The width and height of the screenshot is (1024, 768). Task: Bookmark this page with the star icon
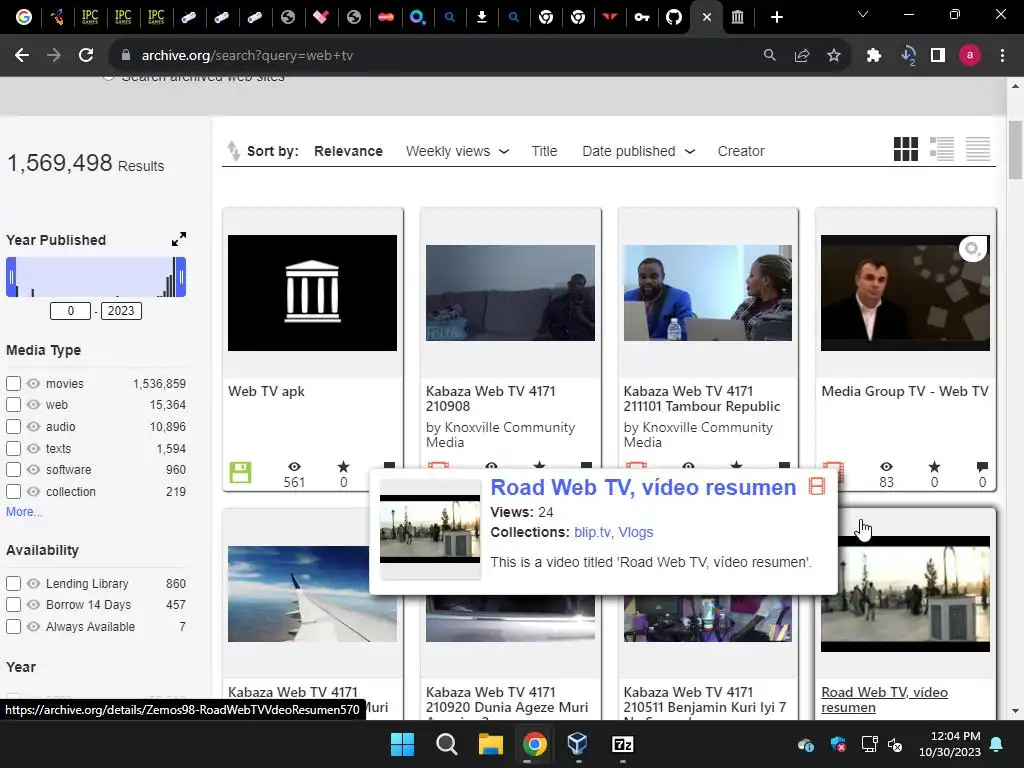pyautogui.click(x=834, y=56)
